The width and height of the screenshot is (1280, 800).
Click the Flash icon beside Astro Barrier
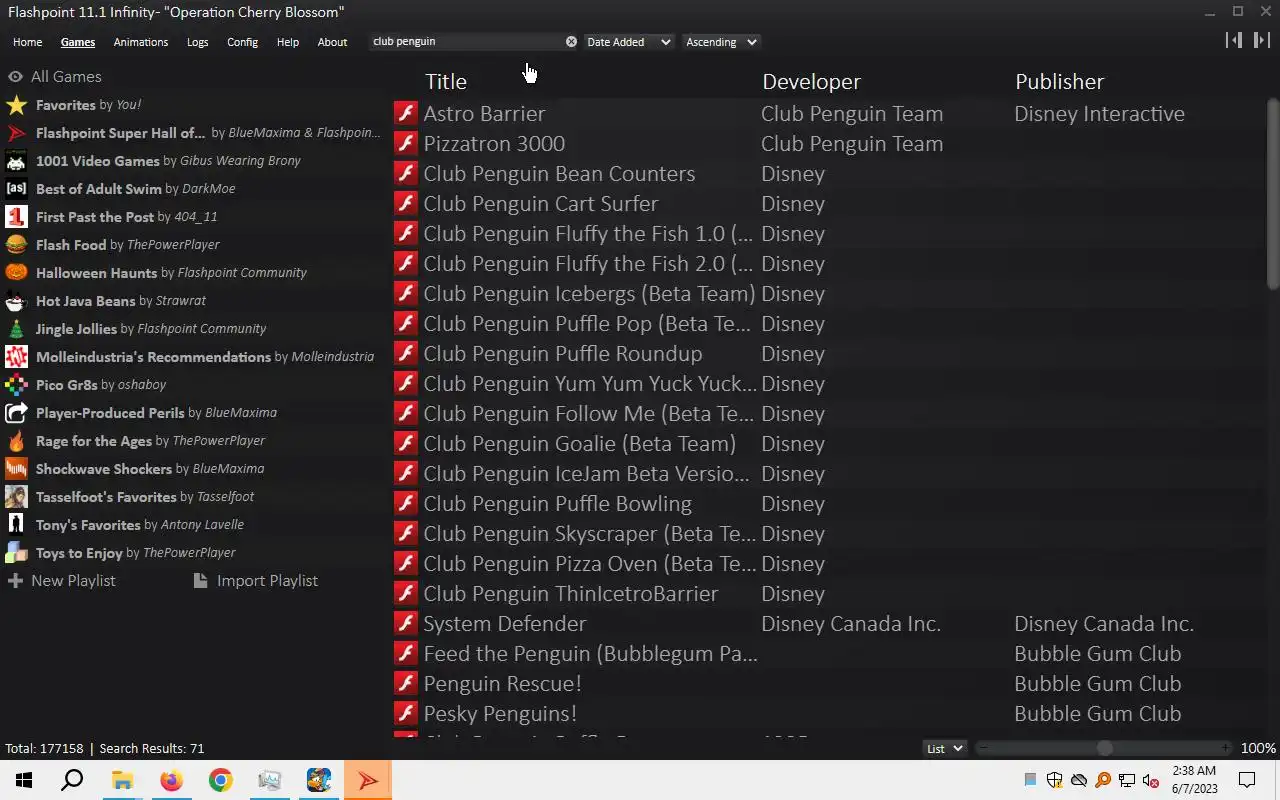(405, 113)
